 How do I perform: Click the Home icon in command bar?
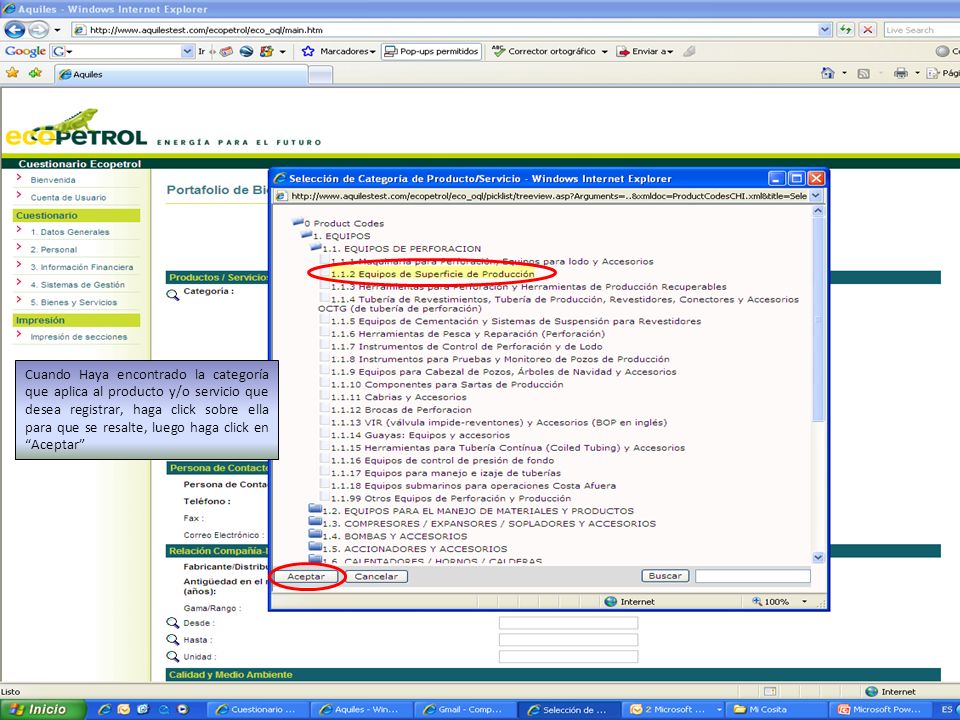pos(828,73)
